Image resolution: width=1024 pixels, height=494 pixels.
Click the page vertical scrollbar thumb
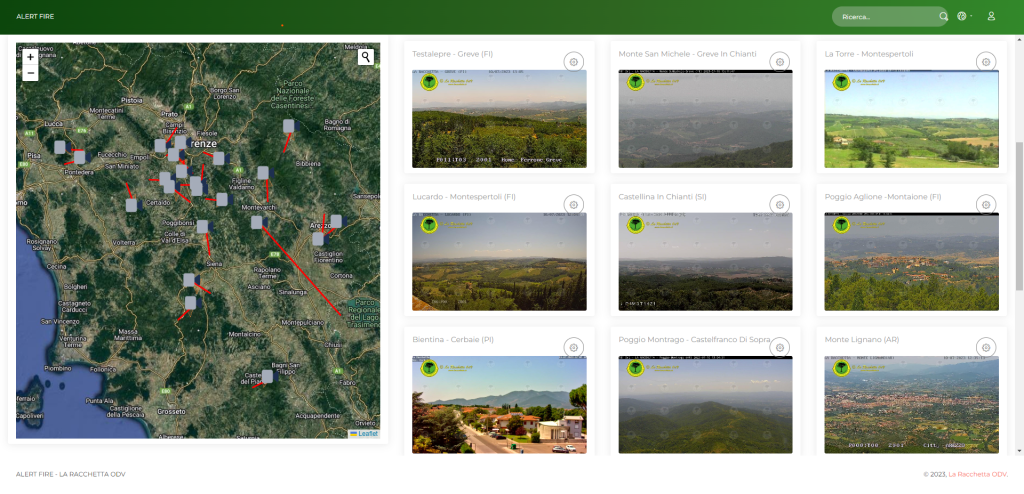point(1019,216)
